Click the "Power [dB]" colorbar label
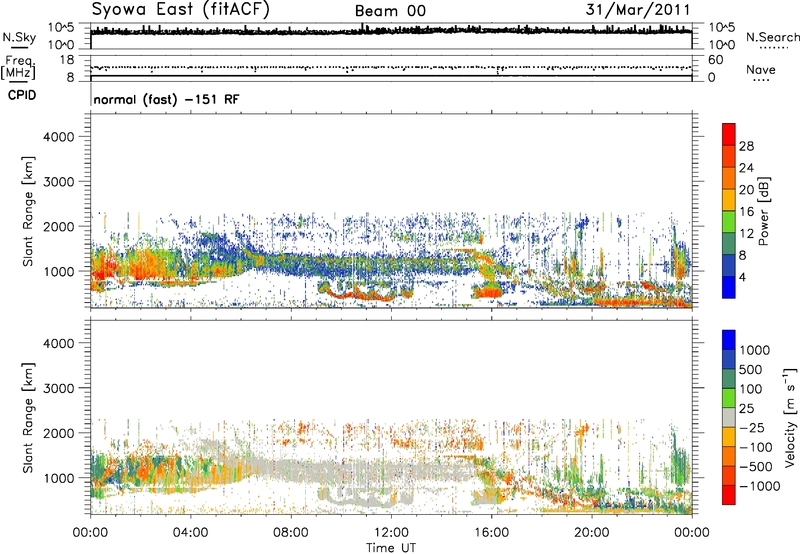 (764, 211)
